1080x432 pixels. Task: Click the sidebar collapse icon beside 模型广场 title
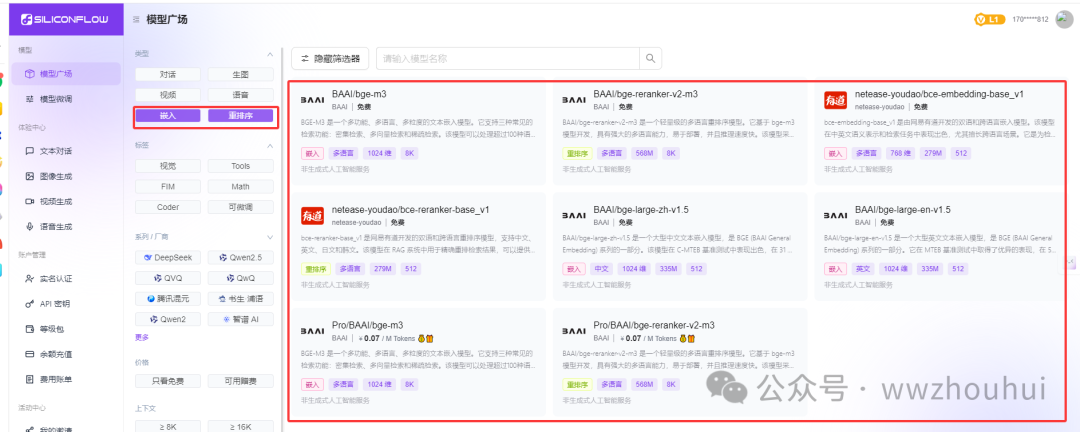click(136, 19)
